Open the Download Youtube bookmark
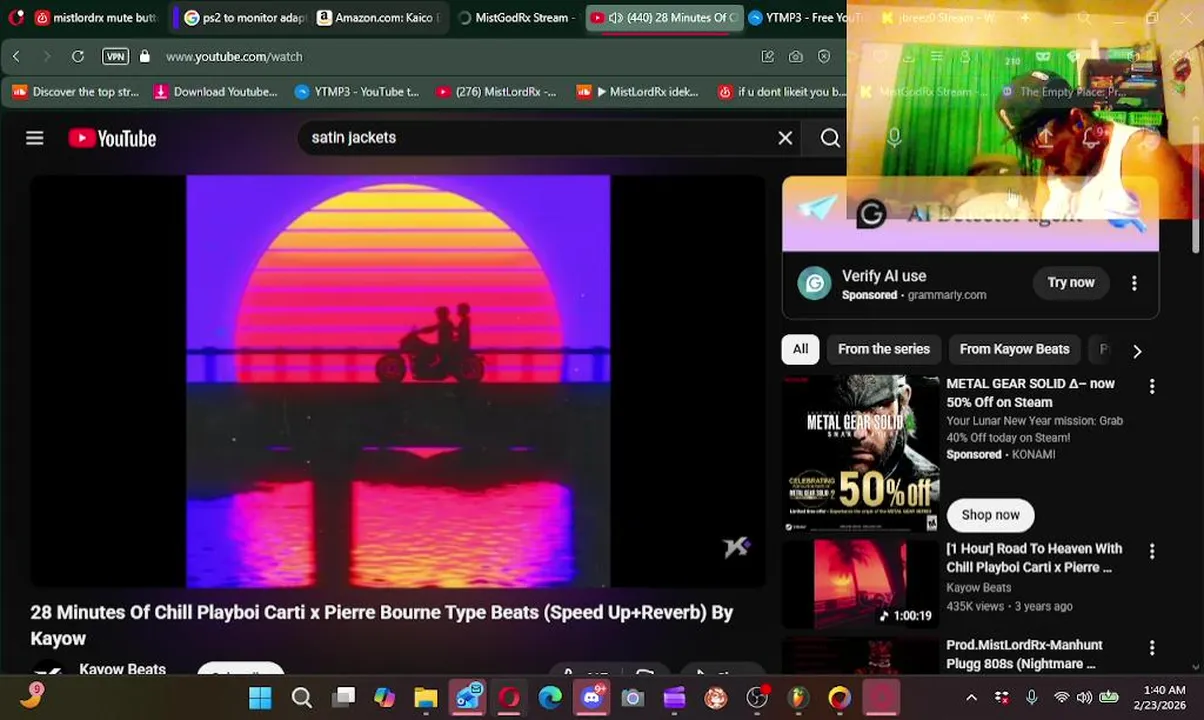Viewport: 1204px width, 720px height. coord(216,91)
